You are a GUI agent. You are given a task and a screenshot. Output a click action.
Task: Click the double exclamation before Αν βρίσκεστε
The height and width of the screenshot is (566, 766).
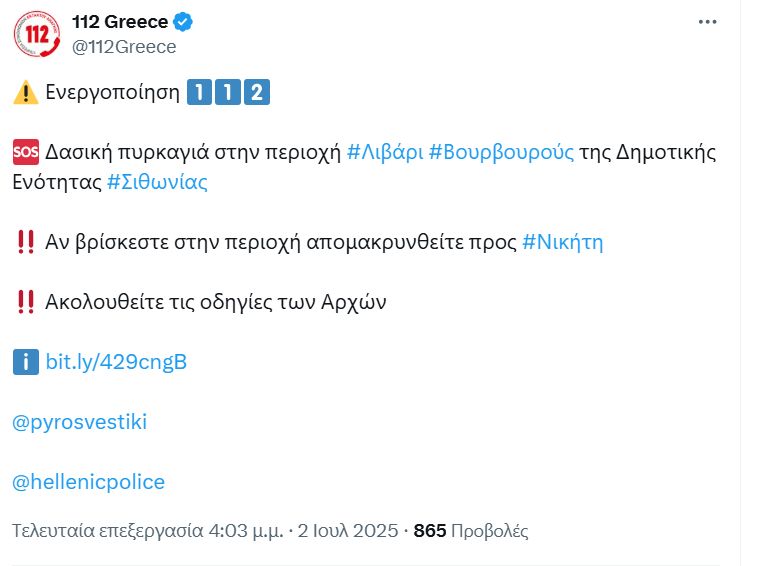pyautogui.click(x=25, y=242)
